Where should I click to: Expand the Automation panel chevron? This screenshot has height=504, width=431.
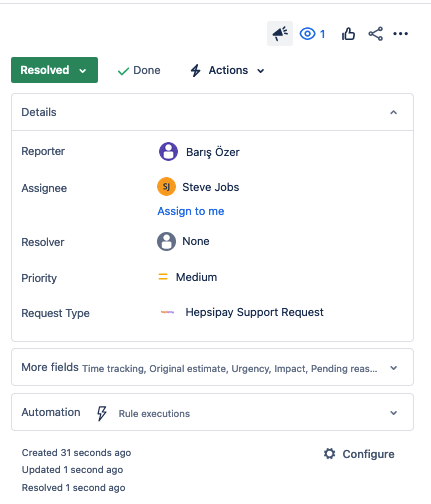coord(394,413)
